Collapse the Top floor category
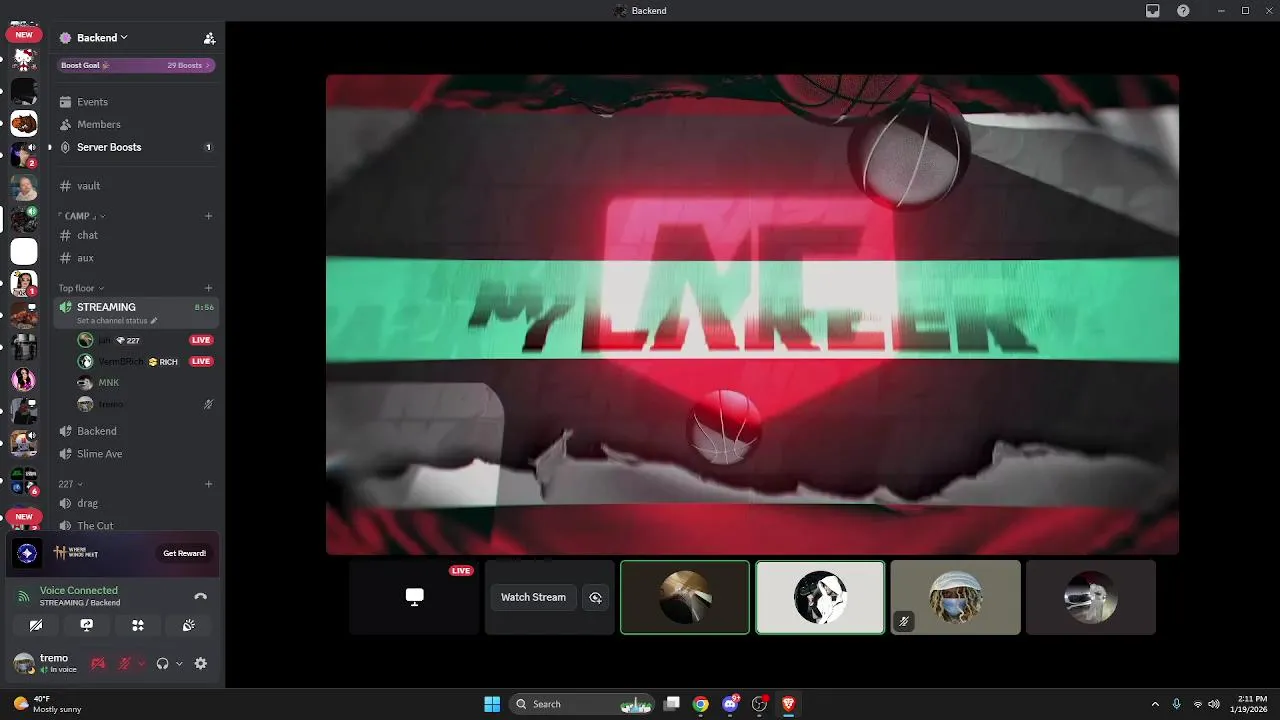The width and height of the screenshot is (1280, 720). click(x=81, y=288)
